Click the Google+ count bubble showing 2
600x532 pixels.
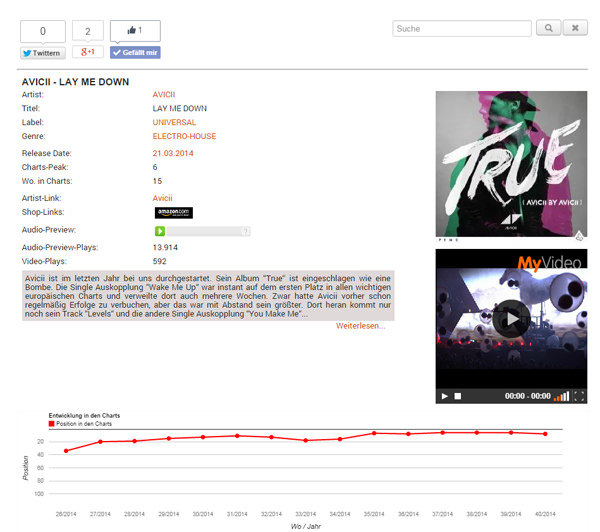pos(88,31)
